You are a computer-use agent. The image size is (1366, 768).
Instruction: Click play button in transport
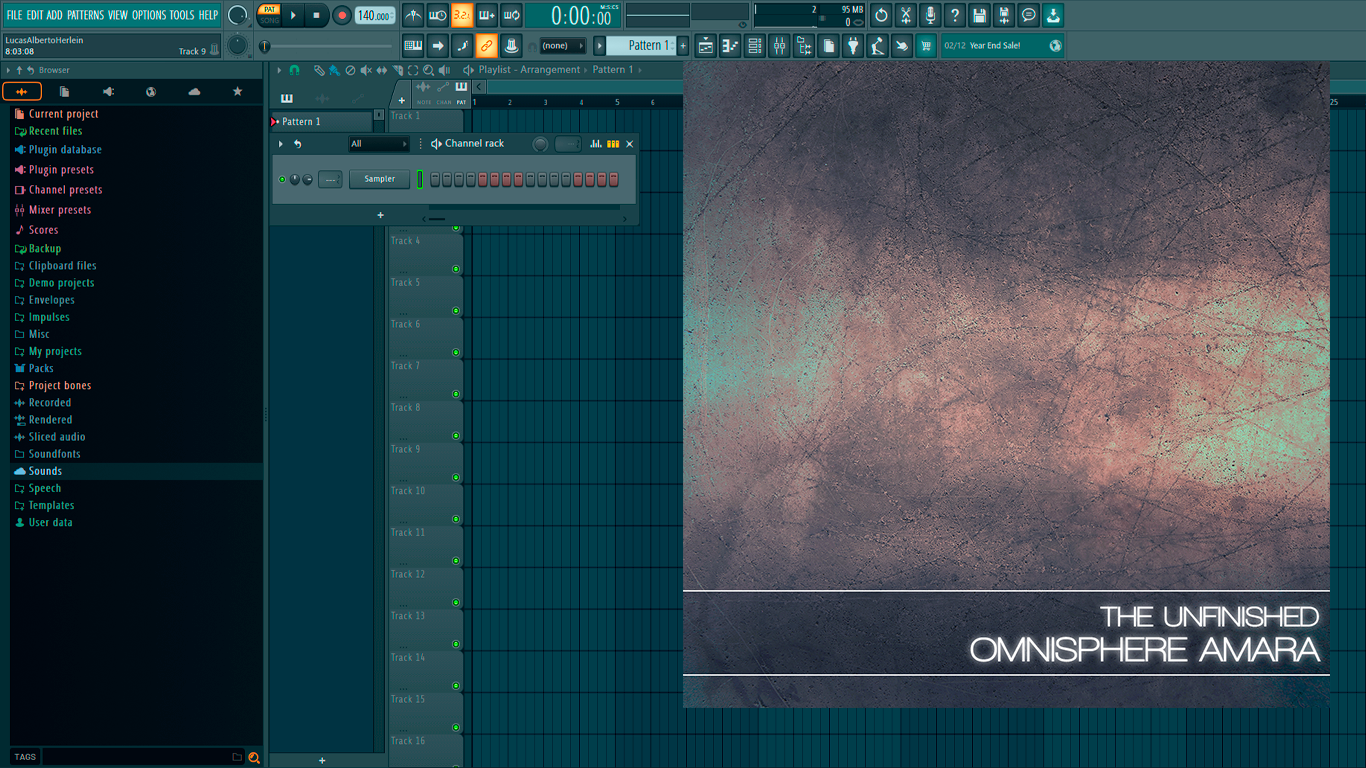(293, 15)
